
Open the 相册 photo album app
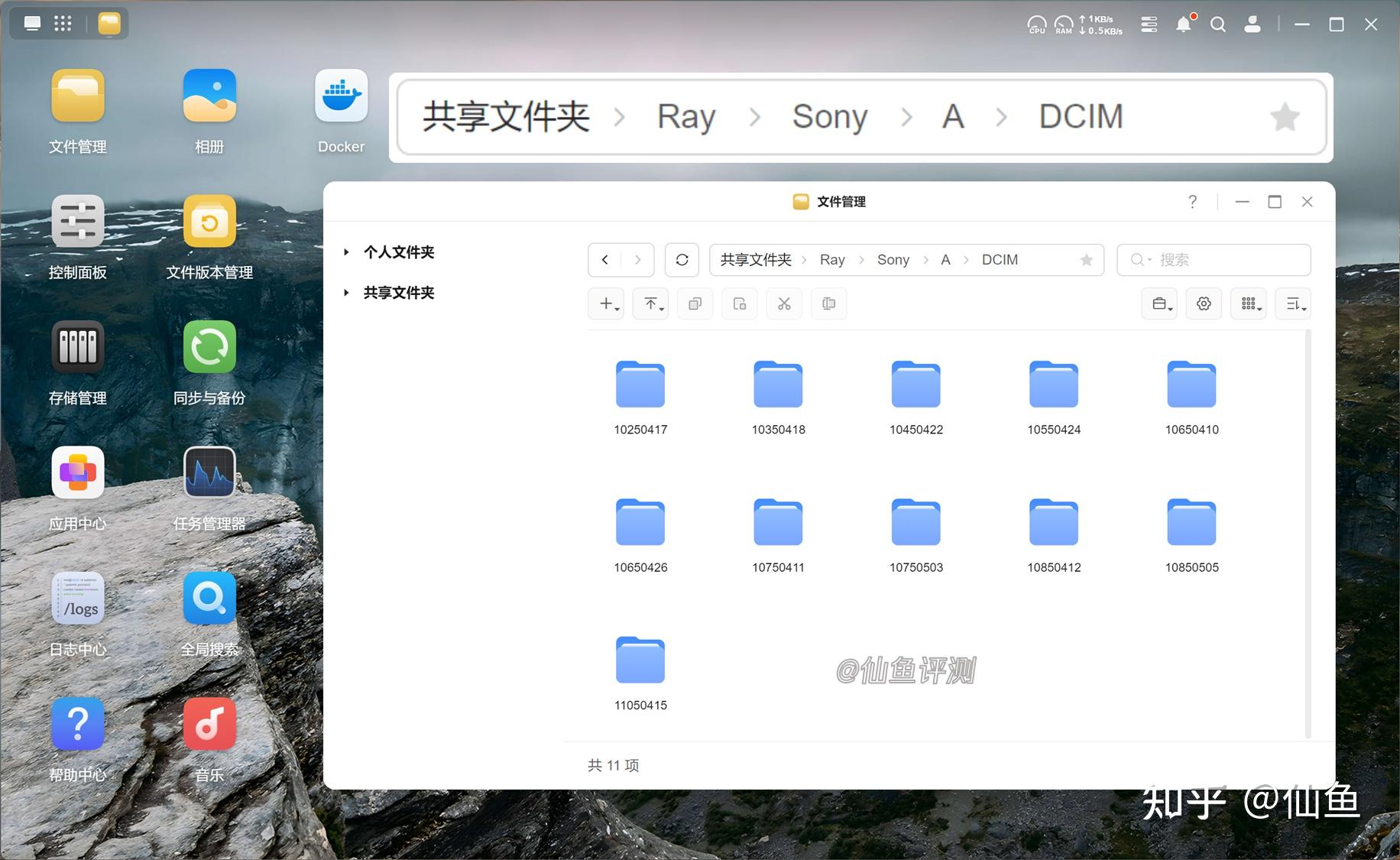coord(209,95)
